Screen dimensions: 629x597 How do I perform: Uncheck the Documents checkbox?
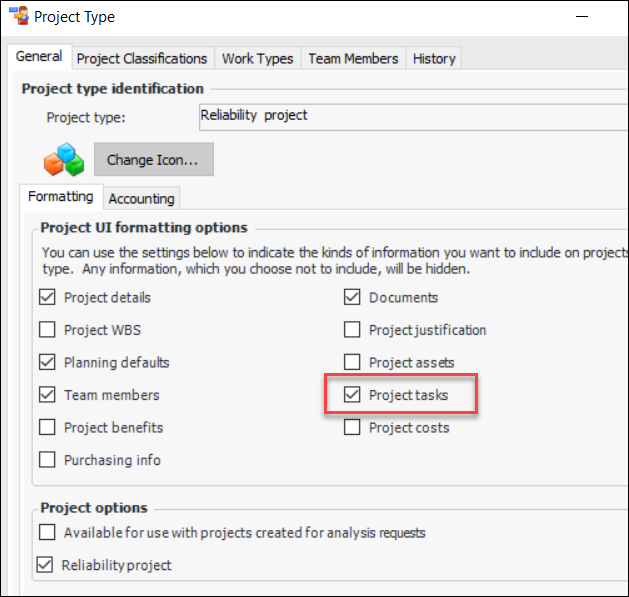pos(352,297)
